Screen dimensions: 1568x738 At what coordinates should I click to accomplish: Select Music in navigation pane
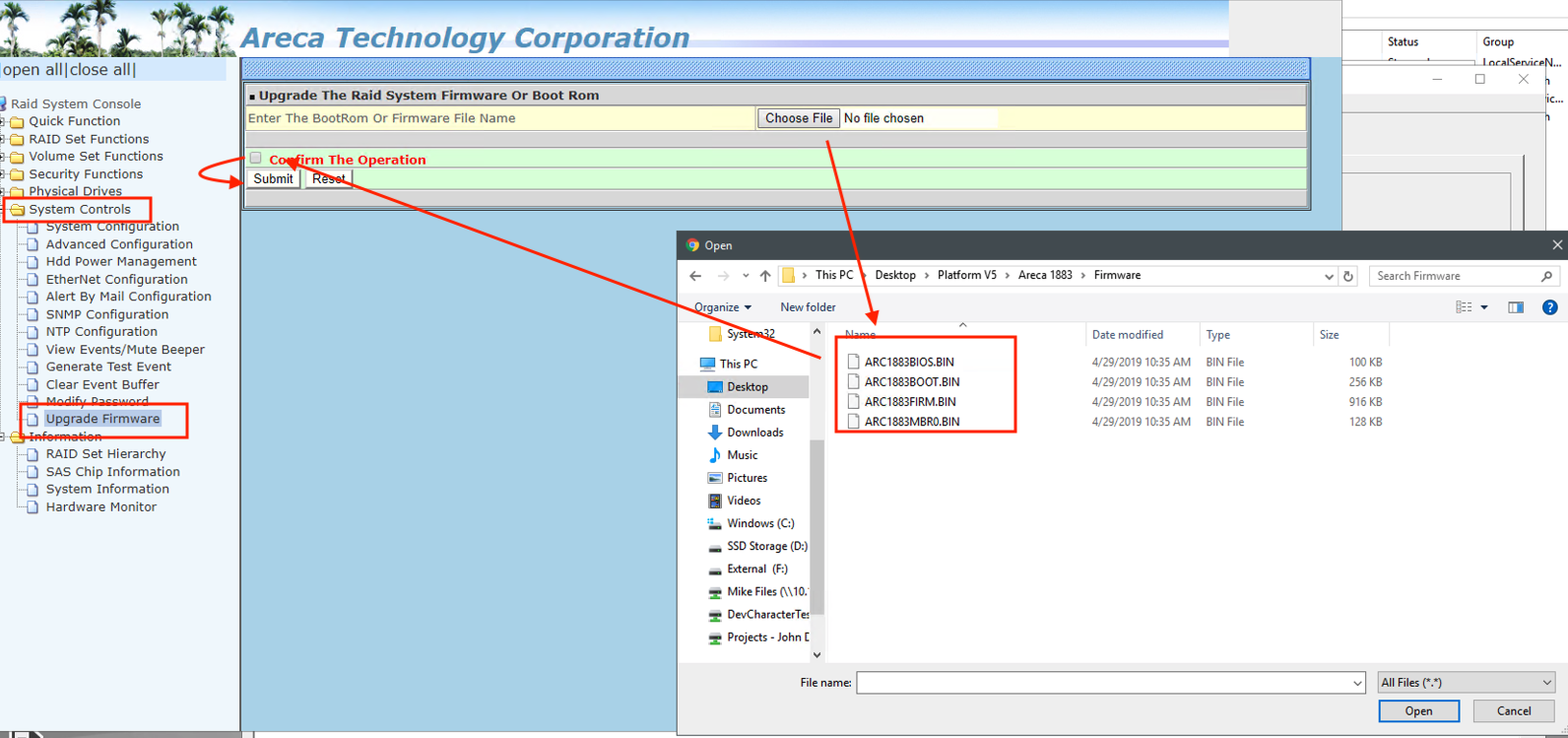(x=742, y=455)
